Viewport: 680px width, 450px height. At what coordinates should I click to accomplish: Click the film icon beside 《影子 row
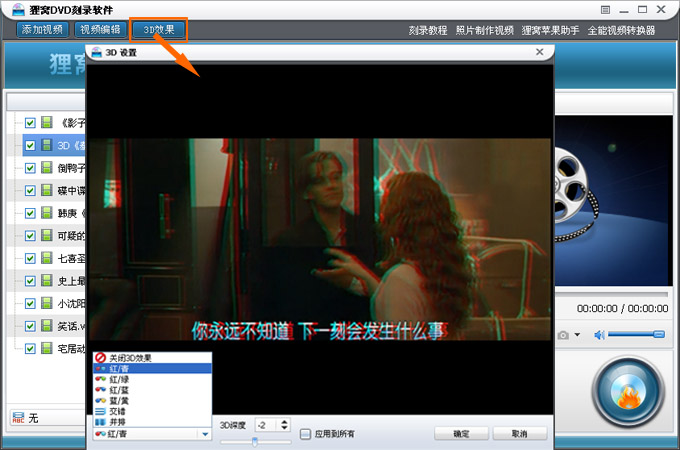pyautogui.click(x=47, y=123)
